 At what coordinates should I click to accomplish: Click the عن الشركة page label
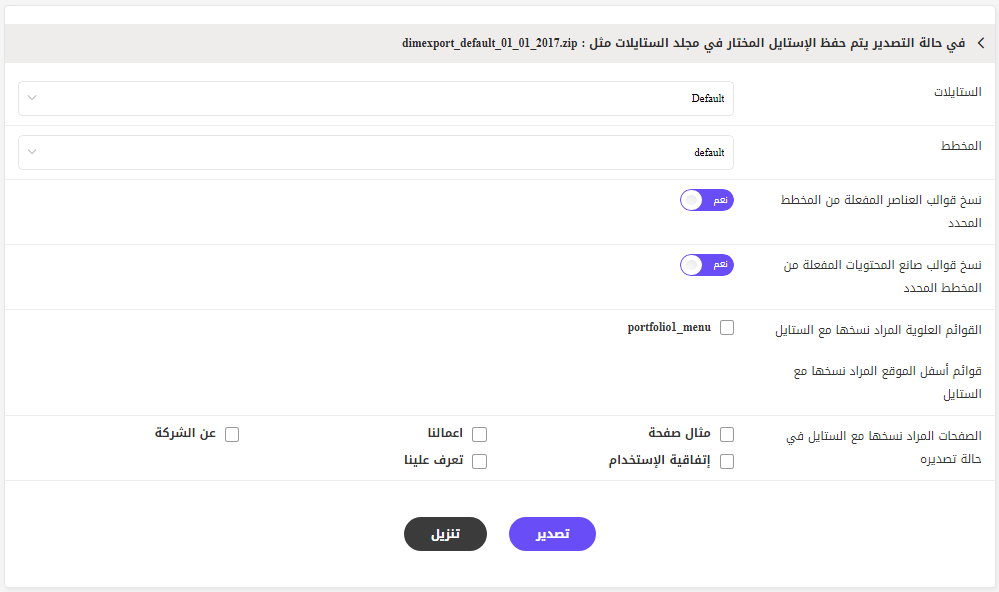click(x=185, y=433)
